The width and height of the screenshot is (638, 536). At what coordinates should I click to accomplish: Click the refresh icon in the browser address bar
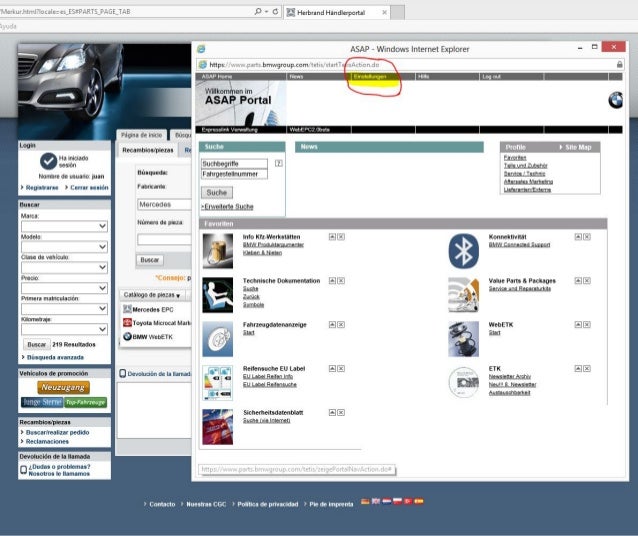click(275, 11)
